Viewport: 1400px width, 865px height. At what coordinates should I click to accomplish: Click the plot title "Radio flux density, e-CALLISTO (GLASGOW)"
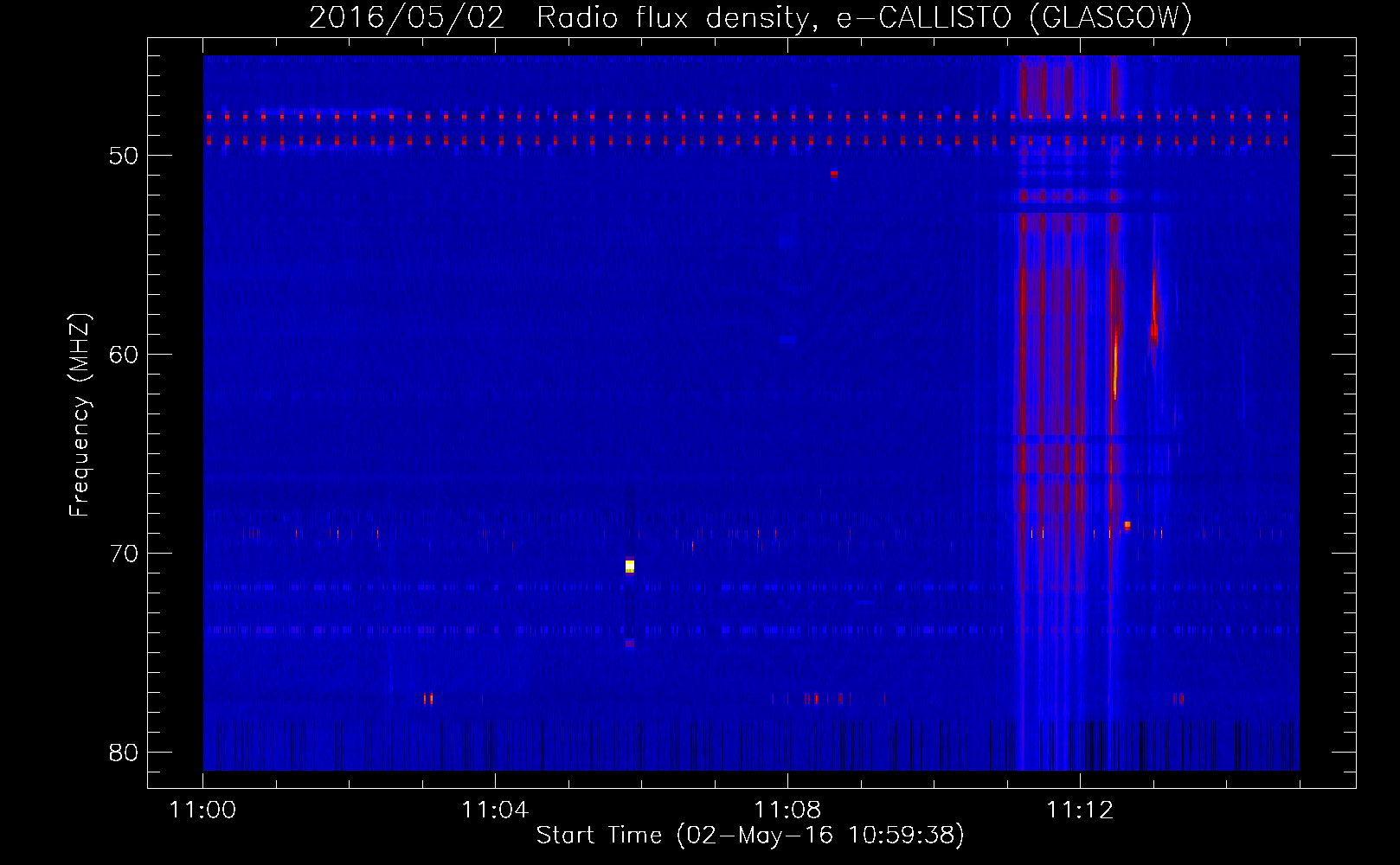[864, 17]
